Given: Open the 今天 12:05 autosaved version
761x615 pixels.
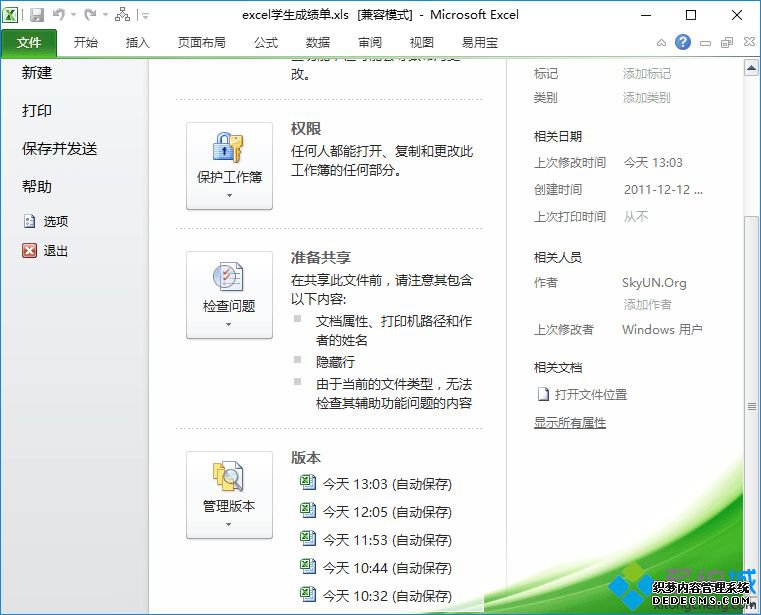Looking at the screenshot, I should tap(387, 512).
